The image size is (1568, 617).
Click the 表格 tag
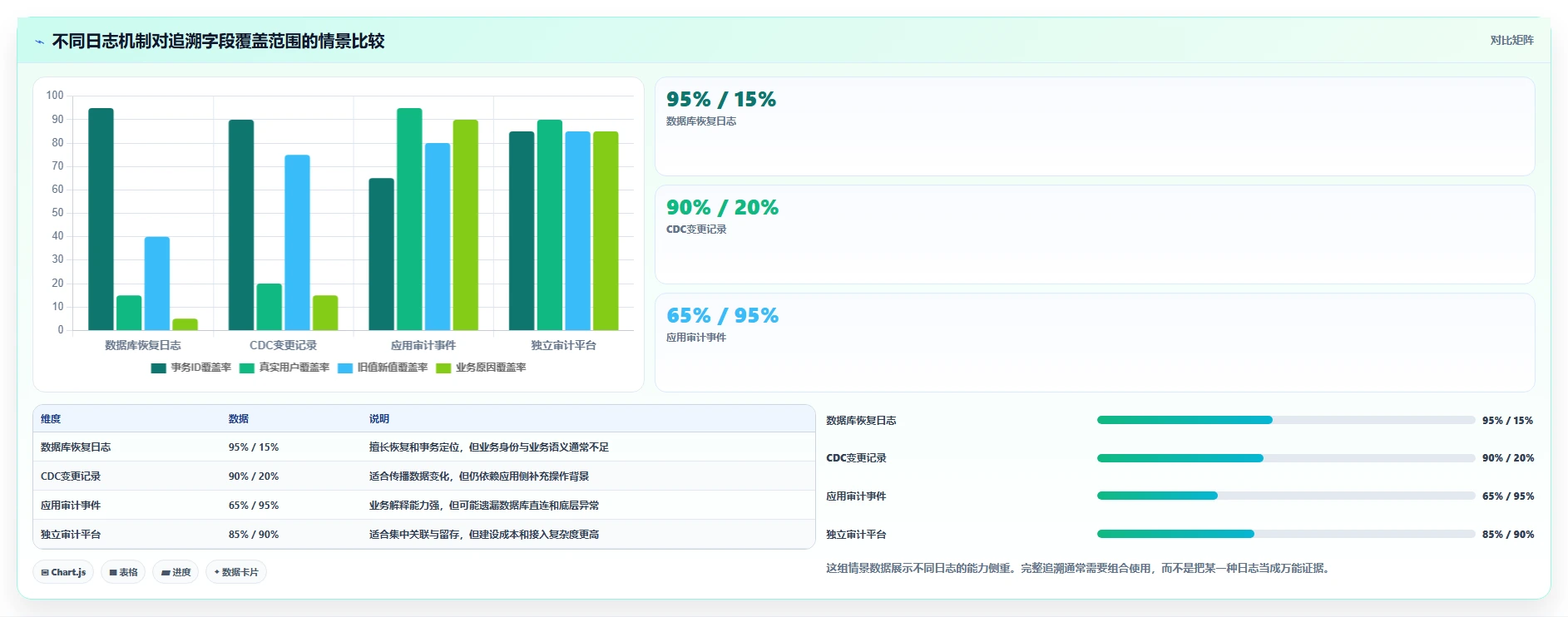[123, 572]
